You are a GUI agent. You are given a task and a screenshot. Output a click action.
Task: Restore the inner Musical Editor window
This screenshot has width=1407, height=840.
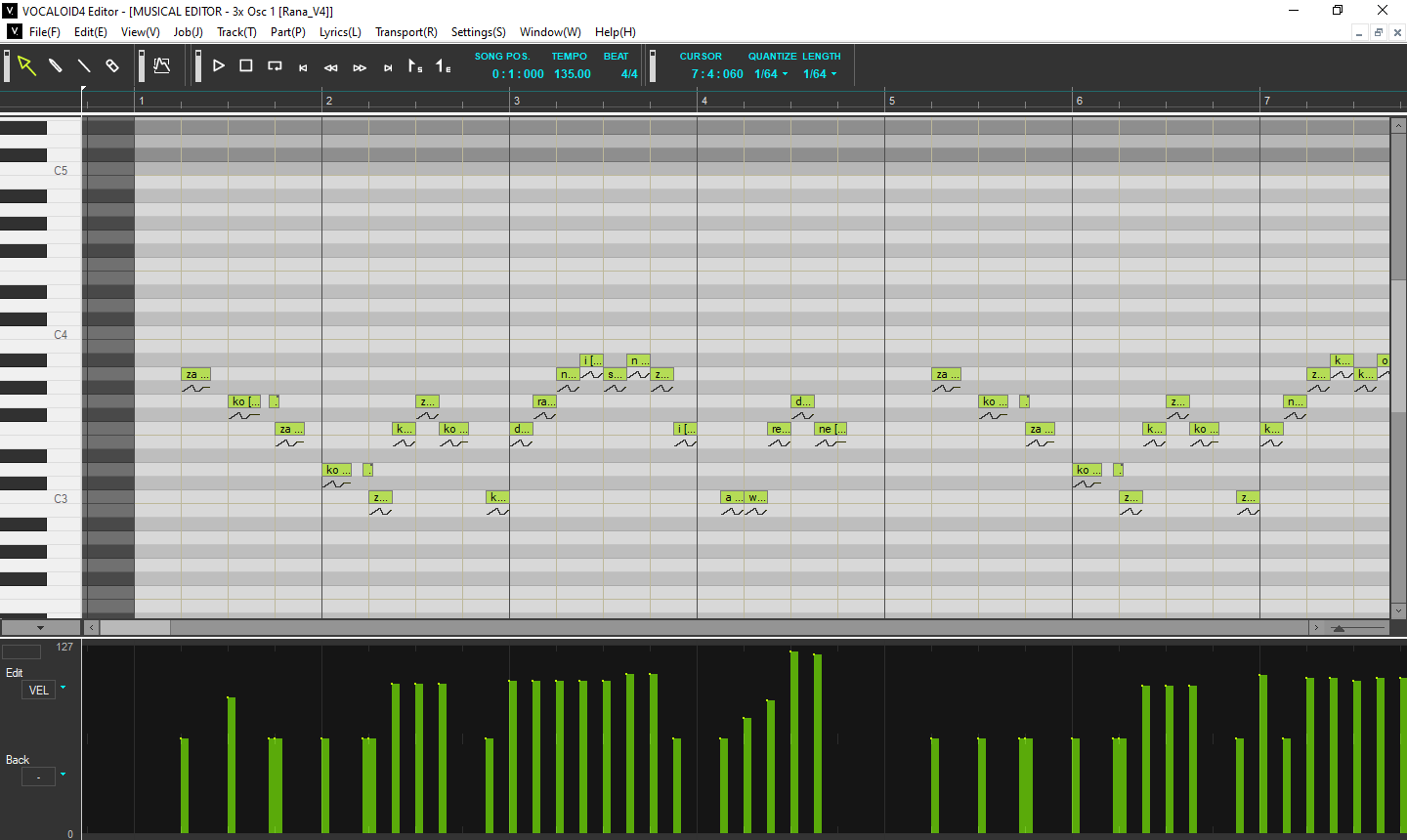1378,32
